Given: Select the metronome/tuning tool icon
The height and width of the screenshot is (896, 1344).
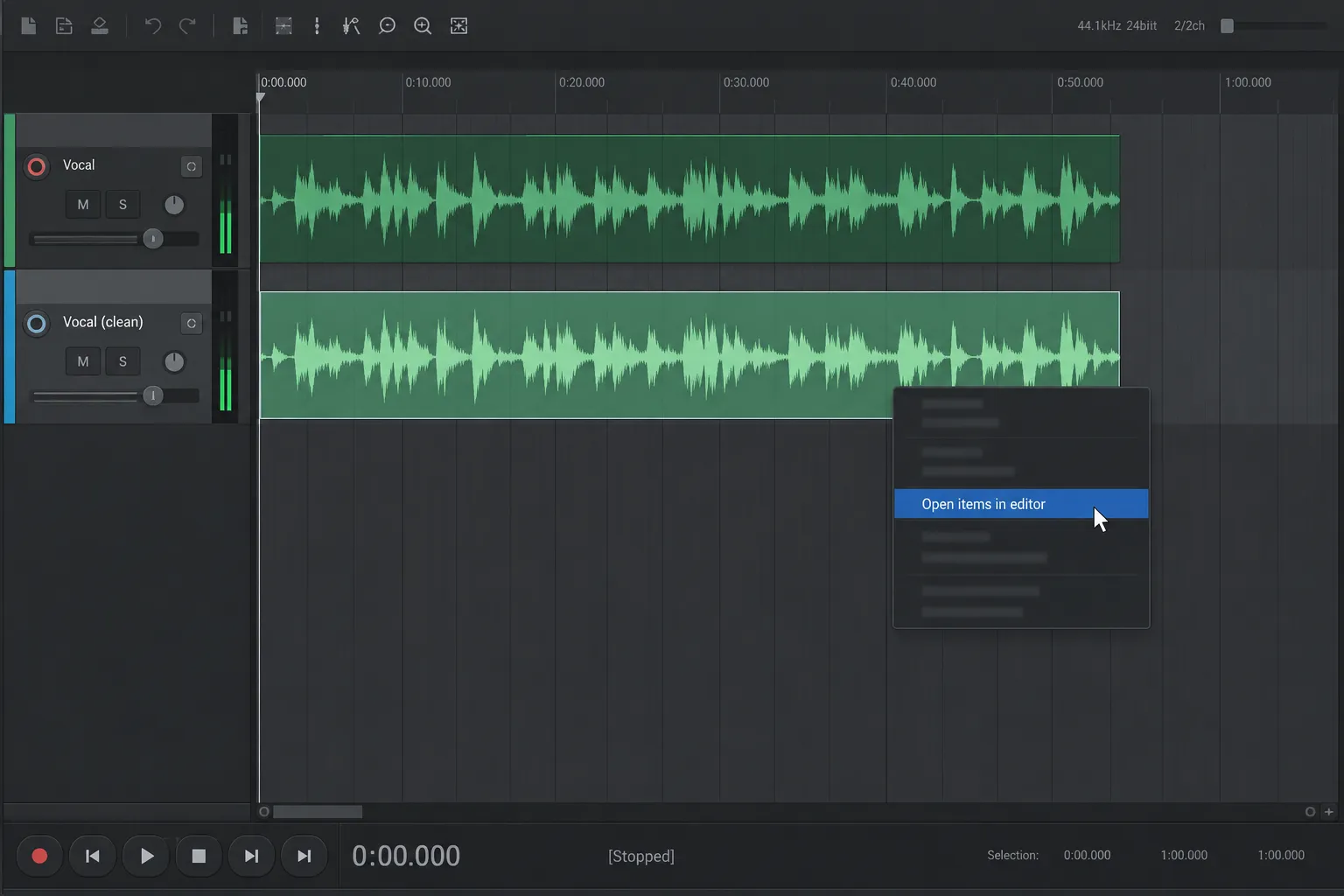Looking at the screenshot, I should (x=352, y=26).
